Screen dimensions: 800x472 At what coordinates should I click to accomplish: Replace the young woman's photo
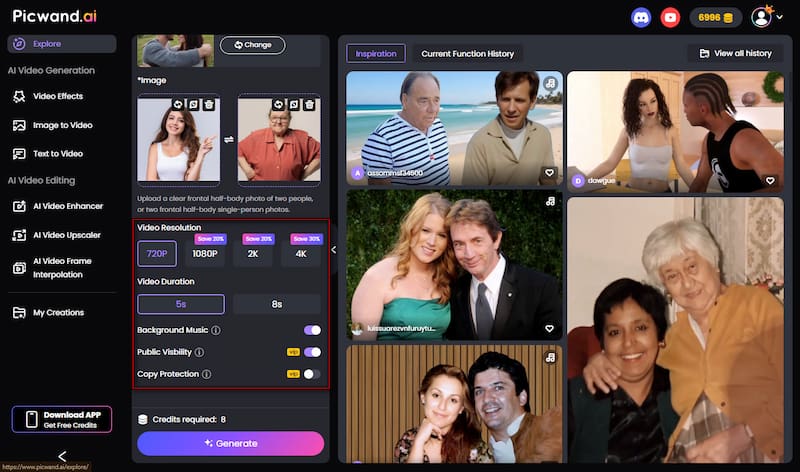(178, 105)
